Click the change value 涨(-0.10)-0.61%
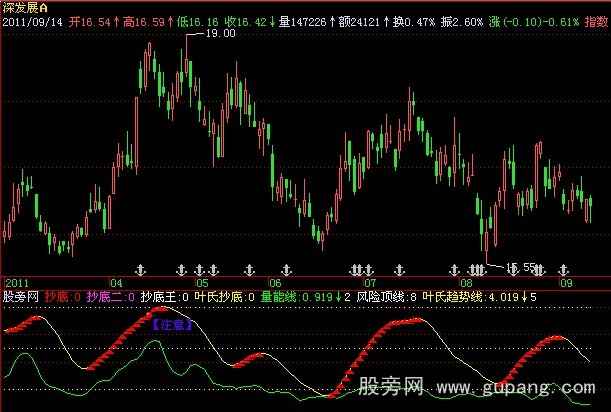 pos(534,22)
